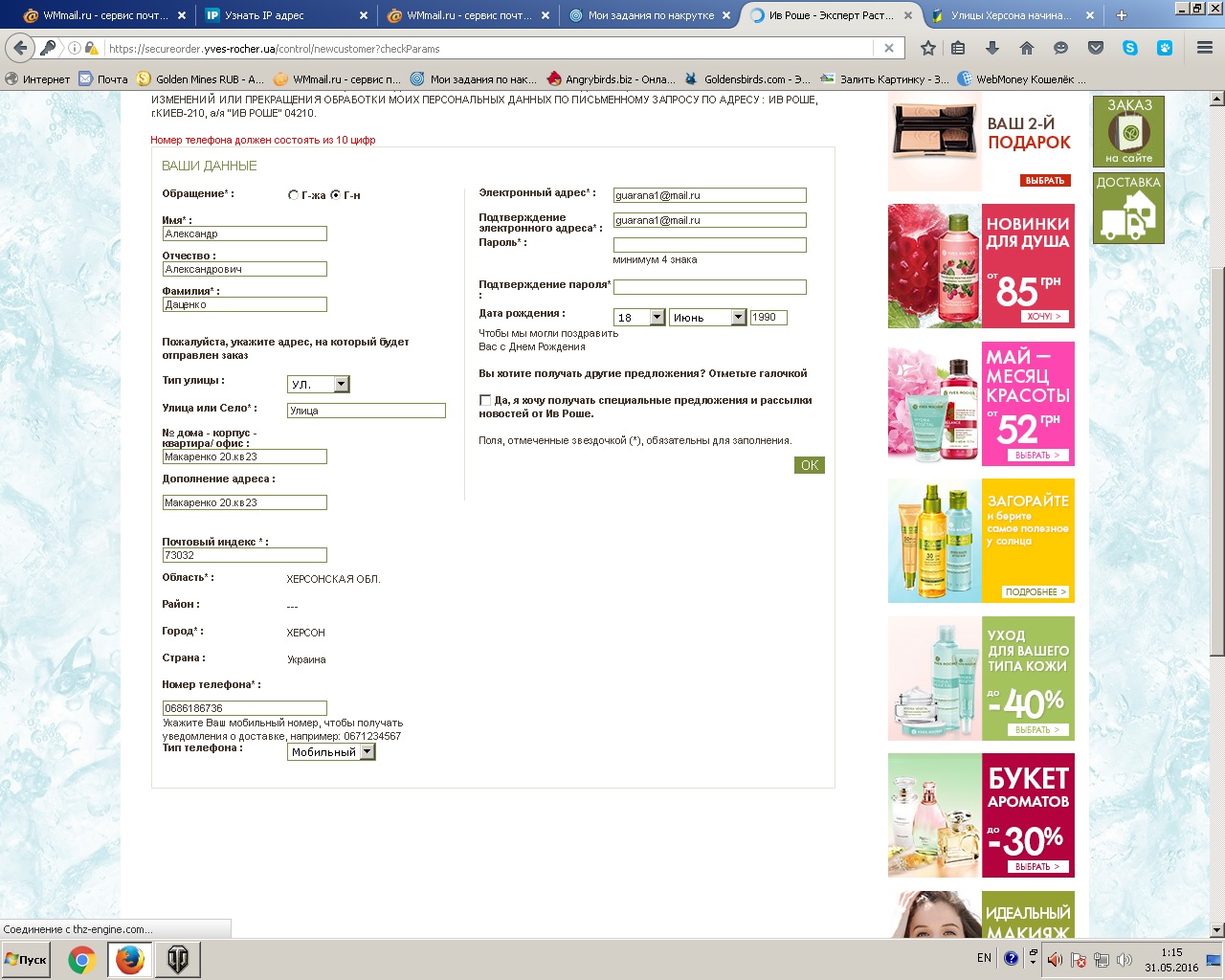Click the Имя input field
1225x980 pixels.
click(245, 234)
